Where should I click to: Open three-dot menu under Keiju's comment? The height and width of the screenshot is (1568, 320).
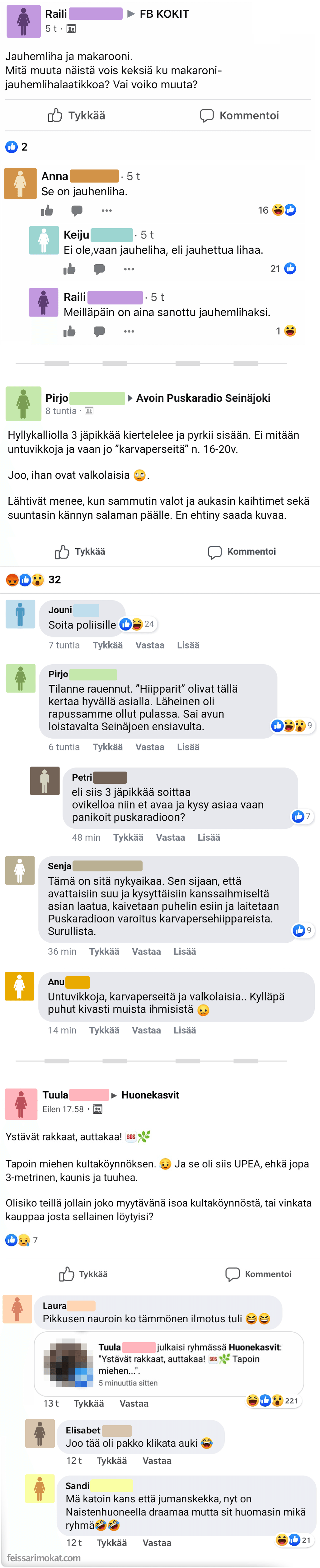129,269
